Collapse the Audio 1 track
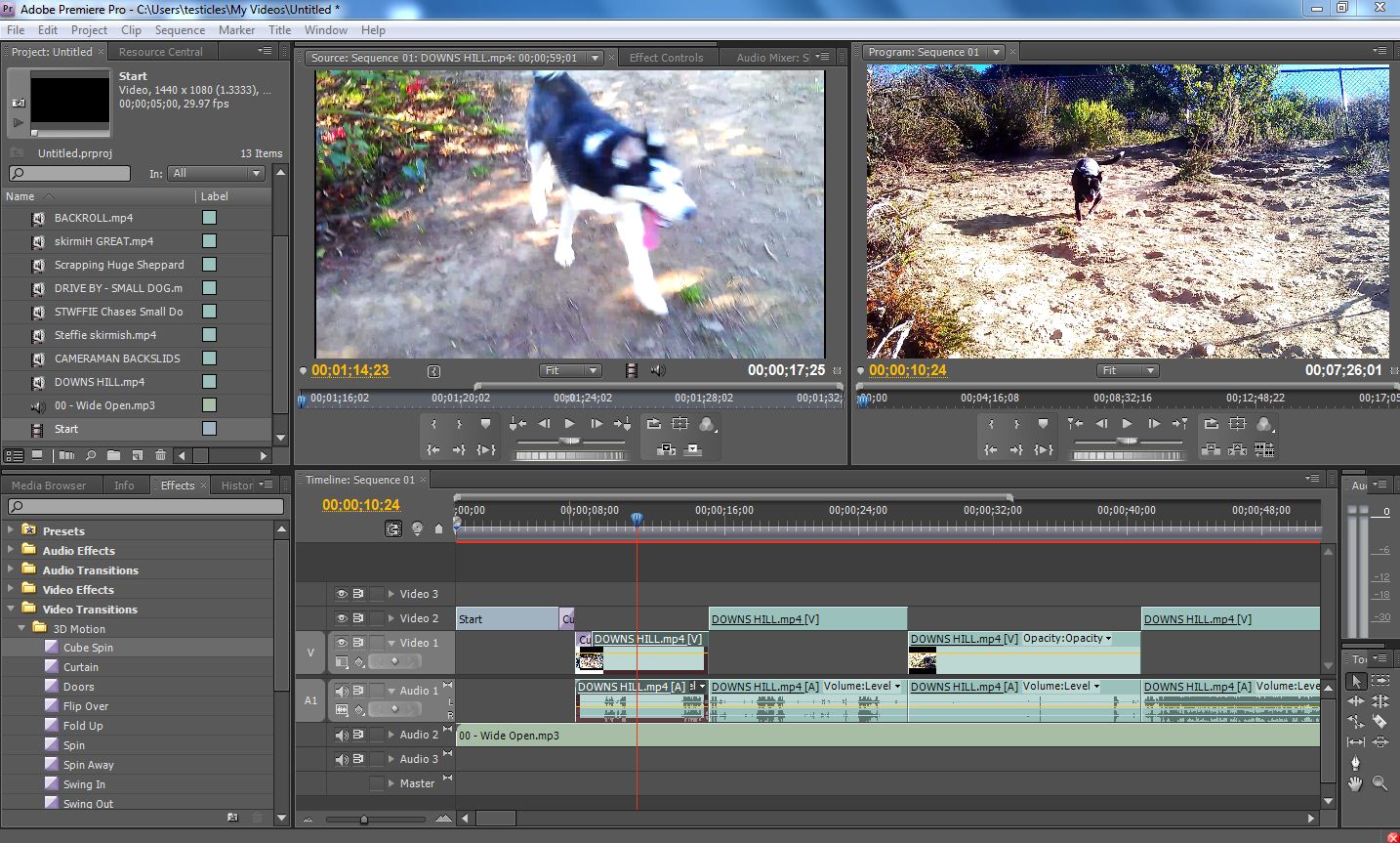This screenshot has height=843, width=1400. [391, 691]
